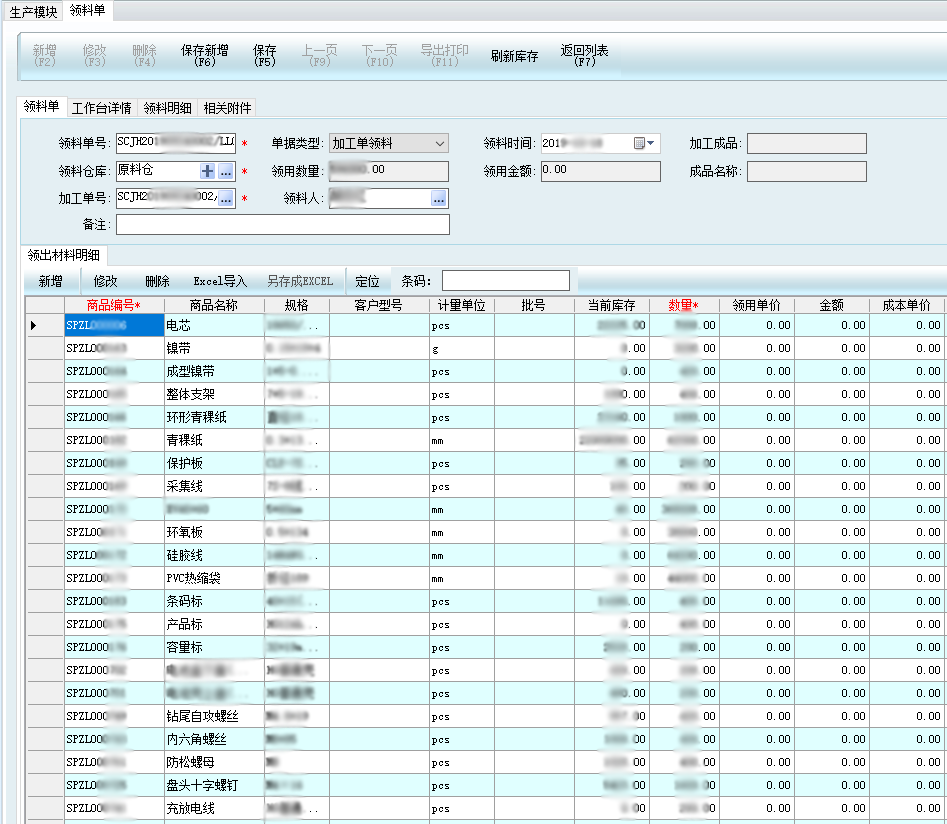This screenshot has width=947, height=824.
Task: Click the 客户型号 column header
Action: click(x=379, y=306)
